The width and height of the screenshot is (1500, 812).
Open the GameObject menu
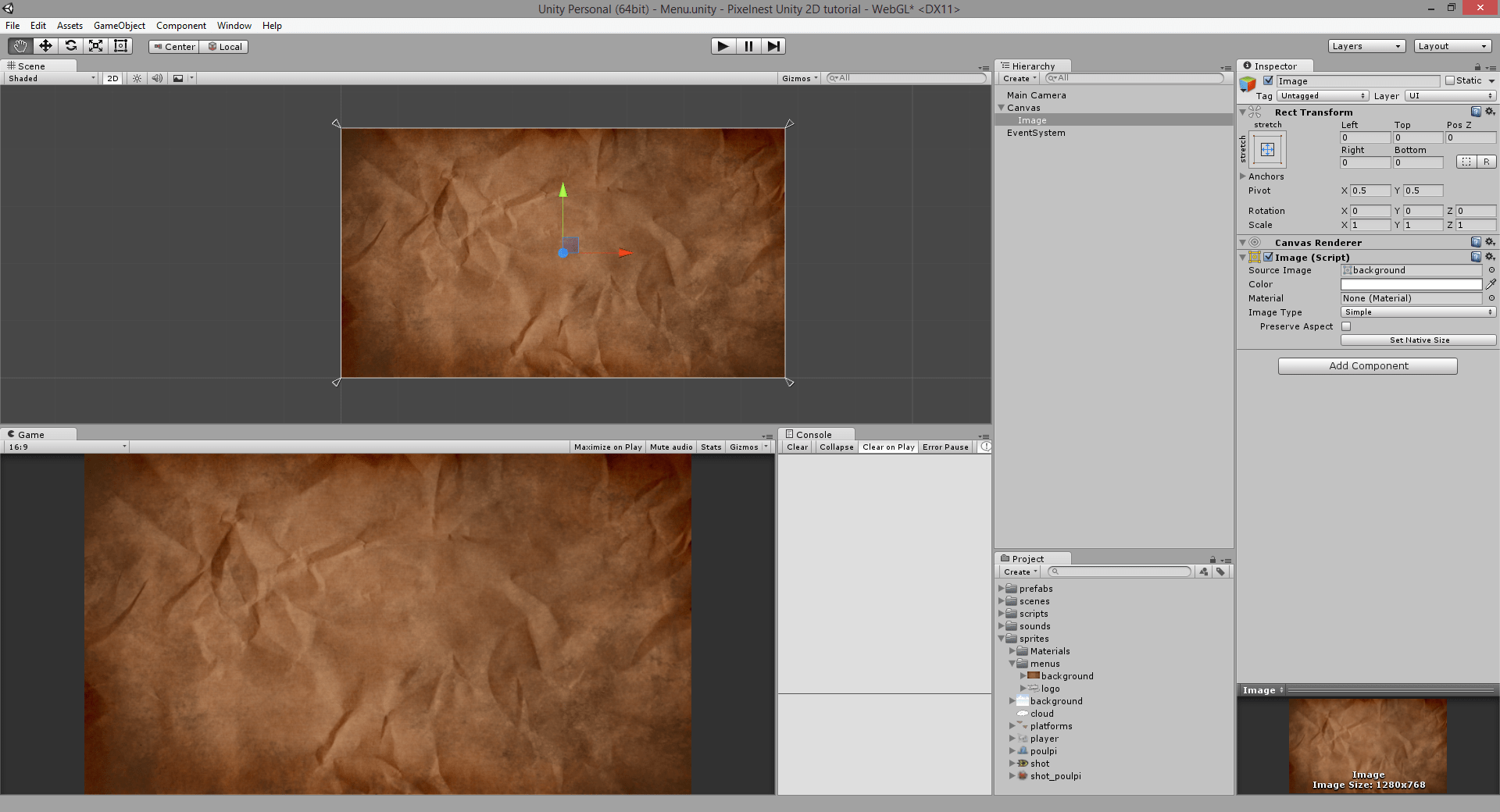[119, 26]
